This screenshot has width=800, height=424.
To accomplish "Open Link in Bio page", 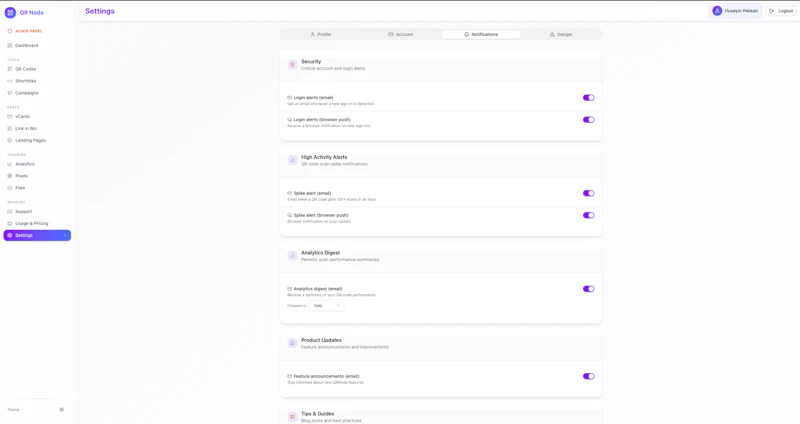I will (x=26, y=129).
